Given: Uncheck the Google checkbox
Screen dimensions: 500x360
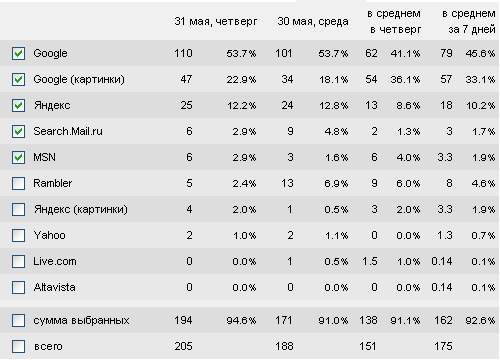Looking at the screenshot, I should [x=18, y=53].
